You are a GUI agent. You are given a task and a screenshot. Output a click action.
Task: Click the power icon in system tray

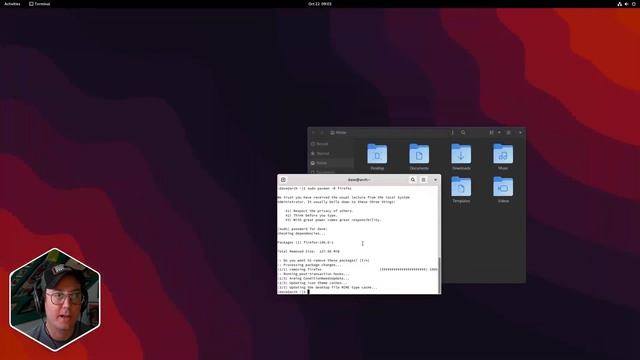(634, 4)
